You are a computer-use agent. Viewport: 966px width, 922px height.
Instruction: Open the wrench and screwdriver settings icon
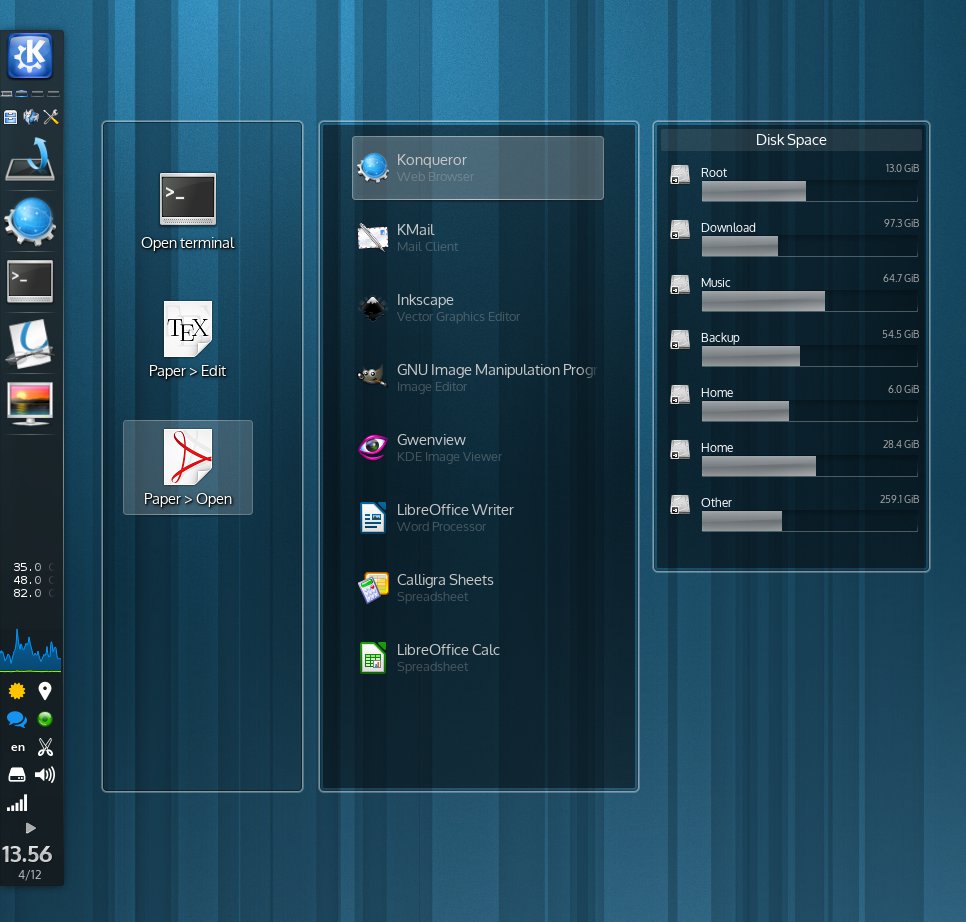51,117
